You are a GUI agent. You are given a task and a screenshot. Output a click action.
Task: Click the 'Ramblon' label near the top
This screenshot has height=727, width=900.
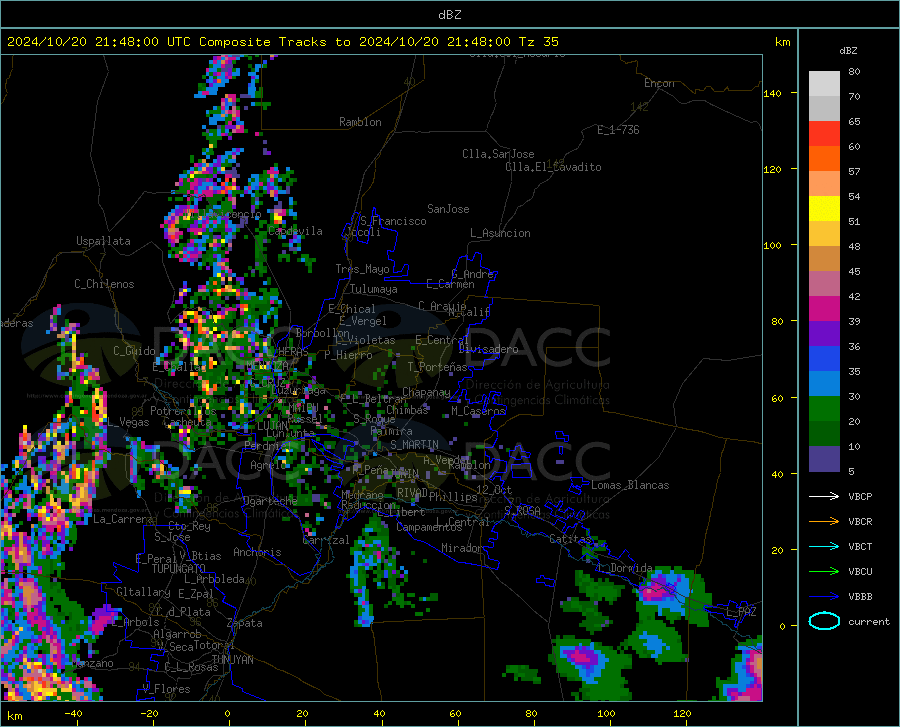(360, 122)
